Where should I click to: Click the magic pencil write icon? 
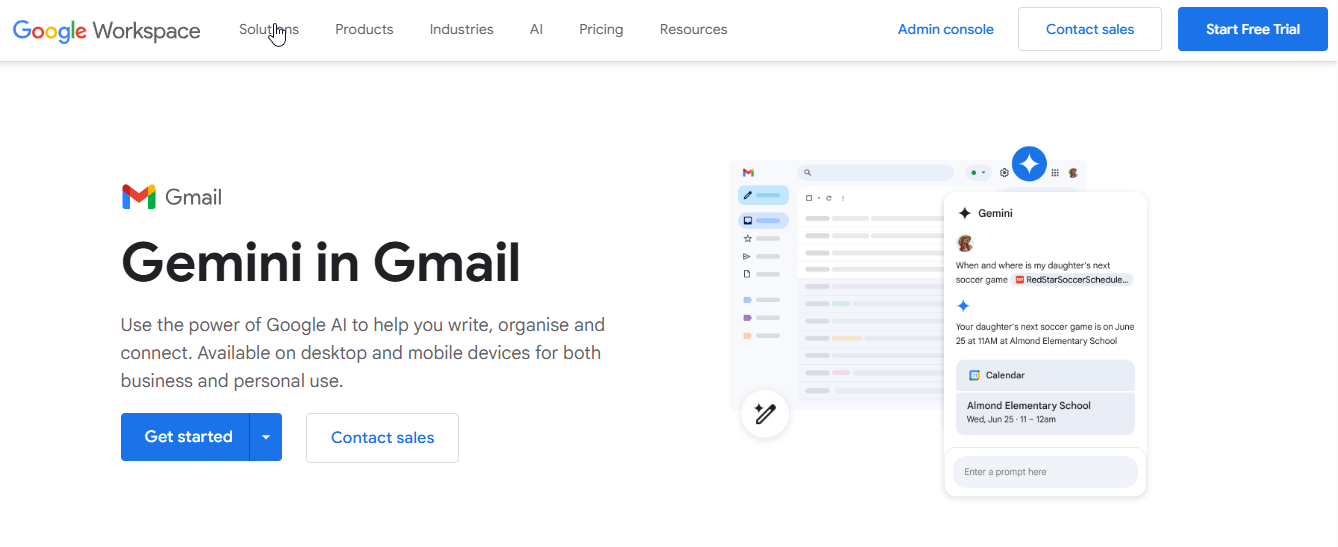click(x=765, y=414)
